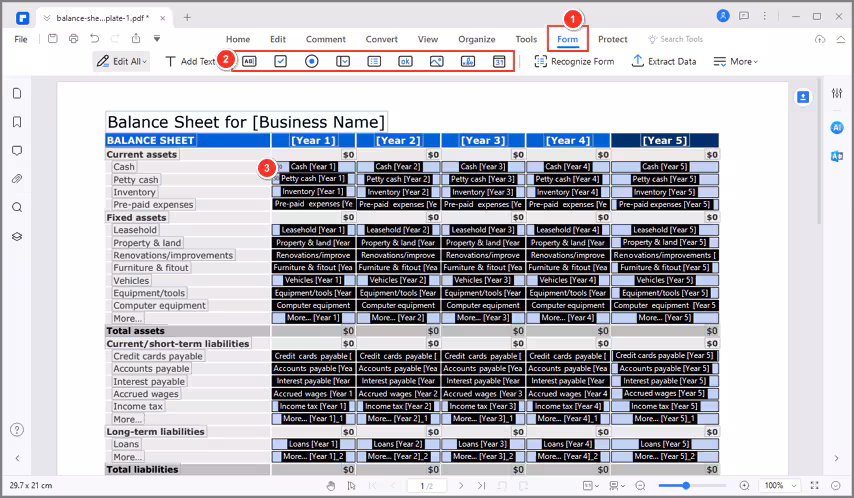The height and width of the screenshot is (498, 854).
Task: Switch to the Organize tab
Action: pos(477,39)
